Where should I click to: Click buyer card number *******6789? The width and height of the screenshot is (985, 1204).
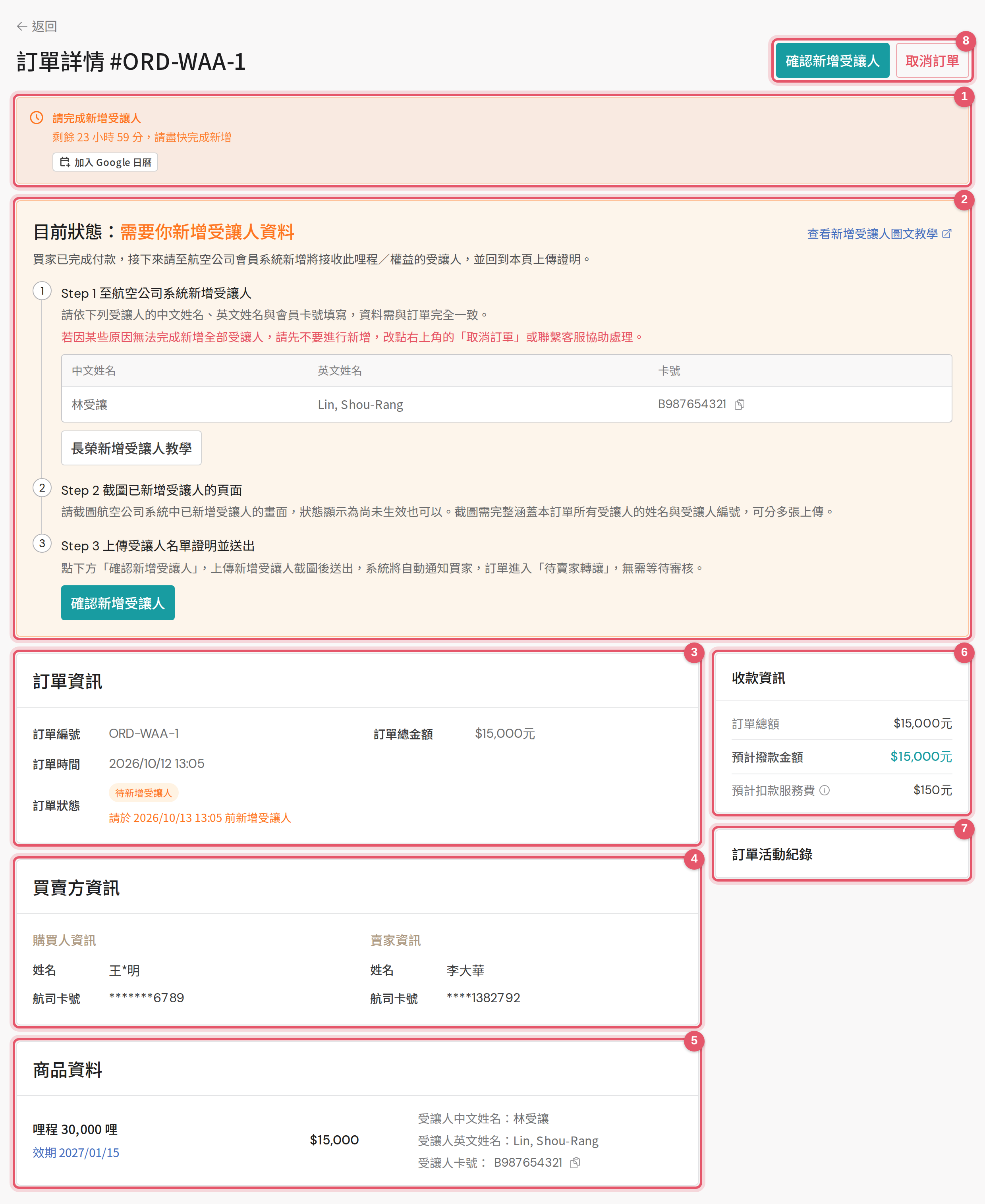click(x=147, y=998)
